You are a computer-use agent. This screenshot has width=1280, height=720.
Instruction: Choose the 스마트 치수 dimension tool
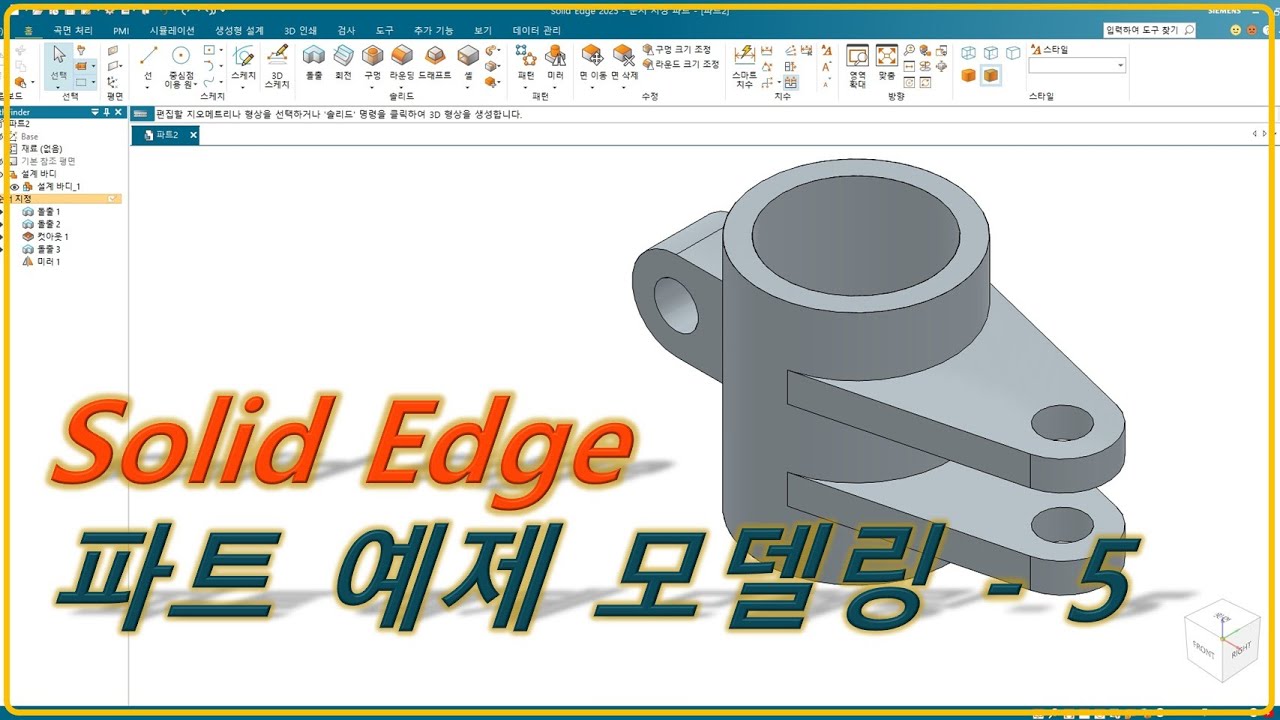click(x=744, y=66)
